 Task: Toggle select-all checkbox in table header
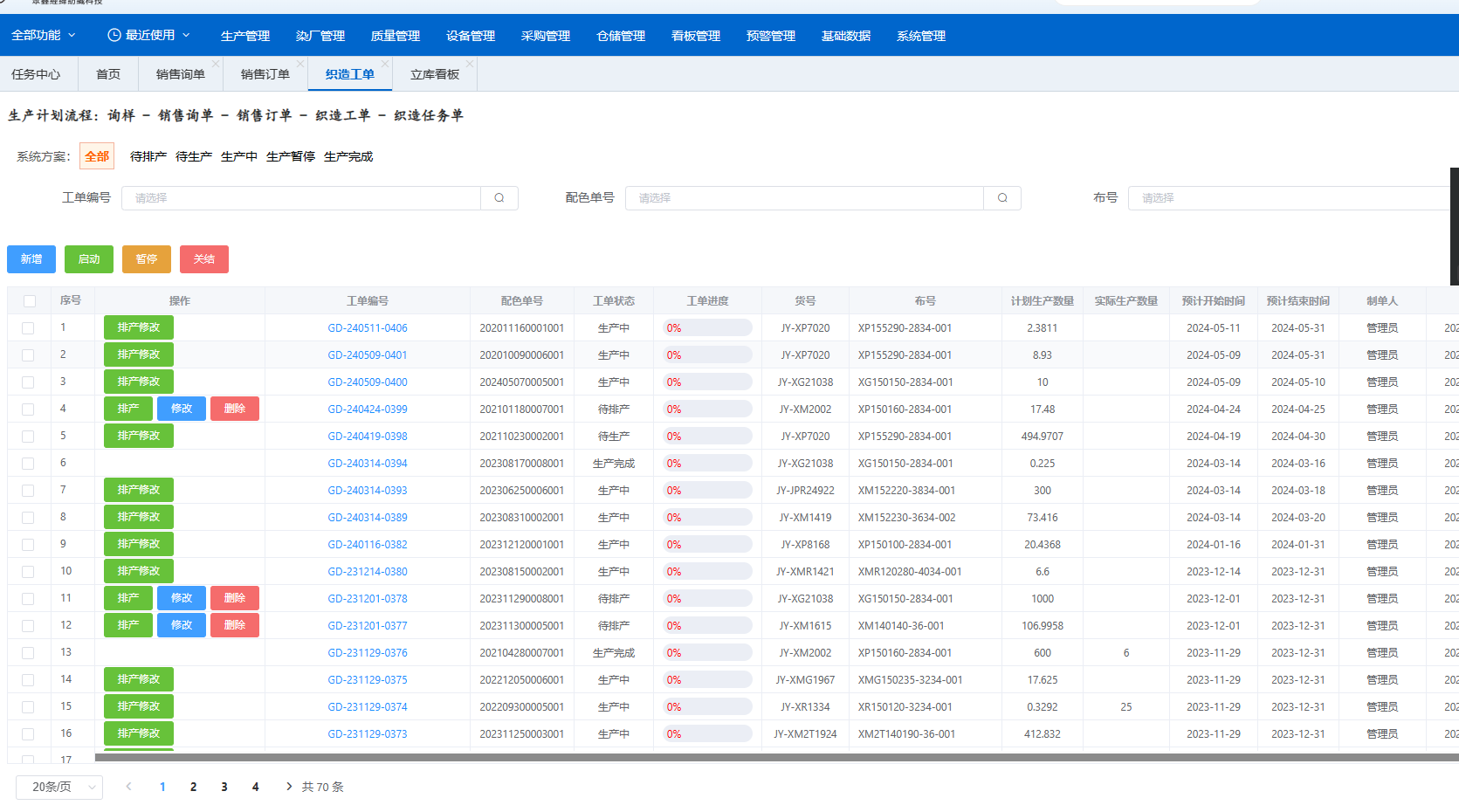(30, 301)
